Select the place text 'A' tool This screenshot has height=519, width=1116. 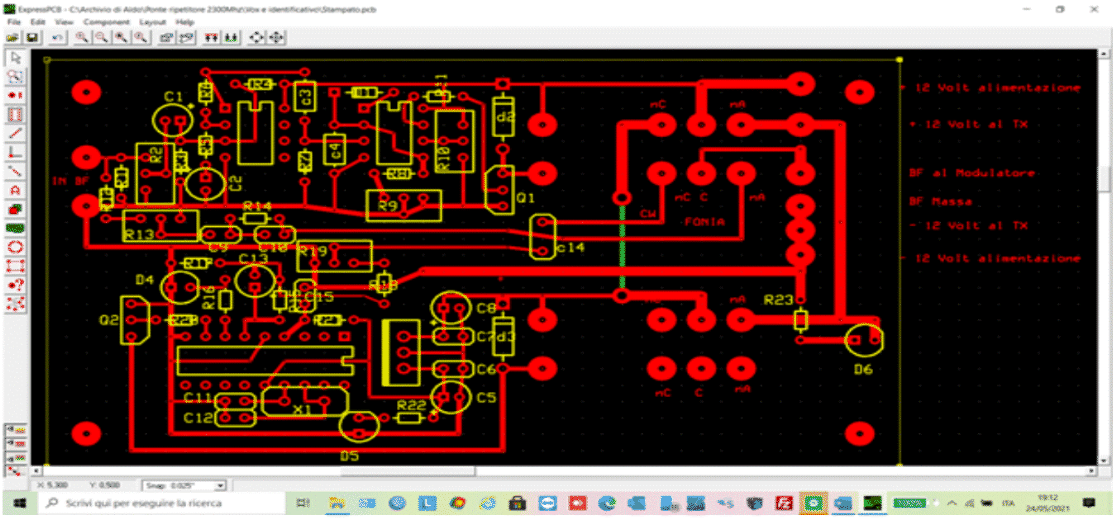[15, 190]
